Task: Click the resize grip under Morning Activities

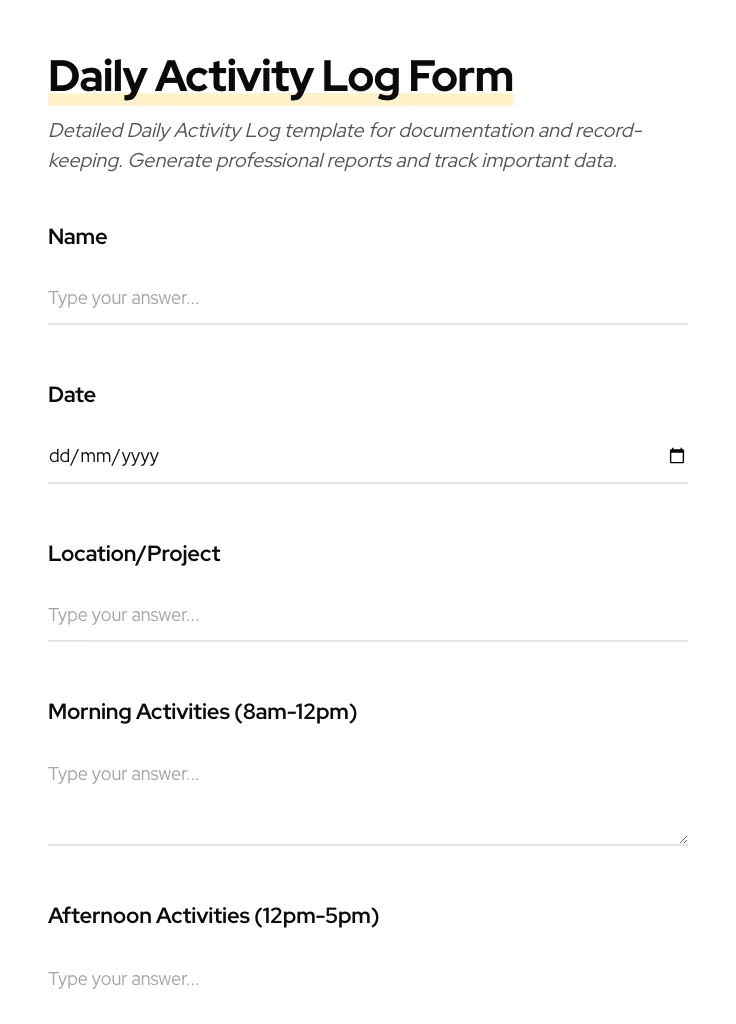Action: point(683,837)
